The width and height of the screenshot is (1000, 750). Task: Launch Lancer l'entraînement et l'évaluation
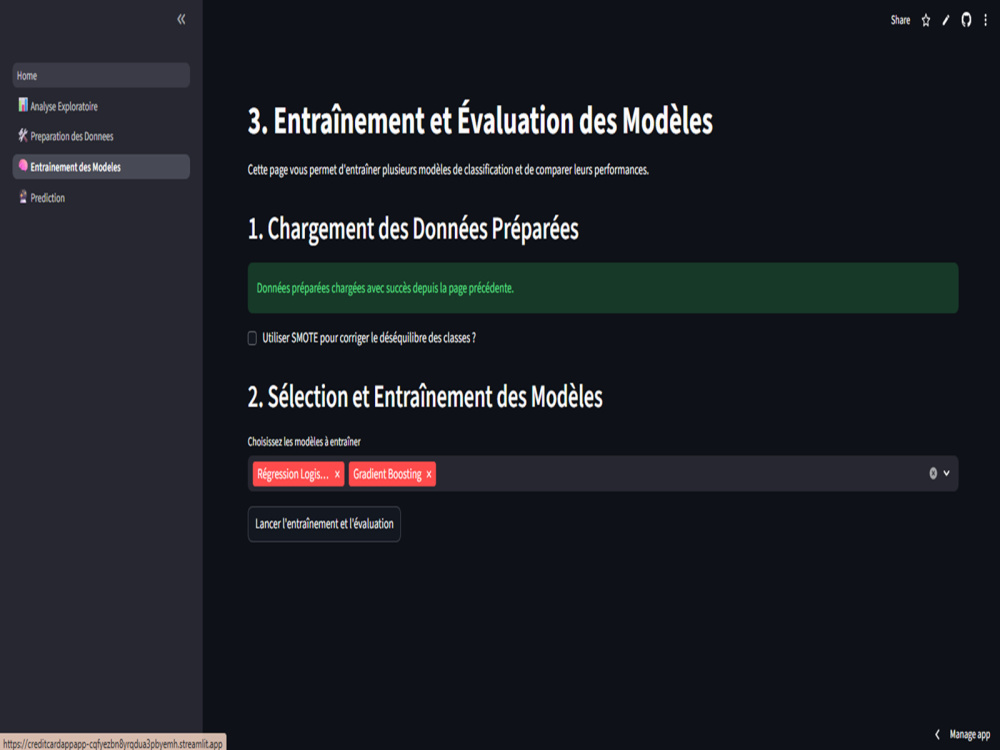click(x=324, y=524)
